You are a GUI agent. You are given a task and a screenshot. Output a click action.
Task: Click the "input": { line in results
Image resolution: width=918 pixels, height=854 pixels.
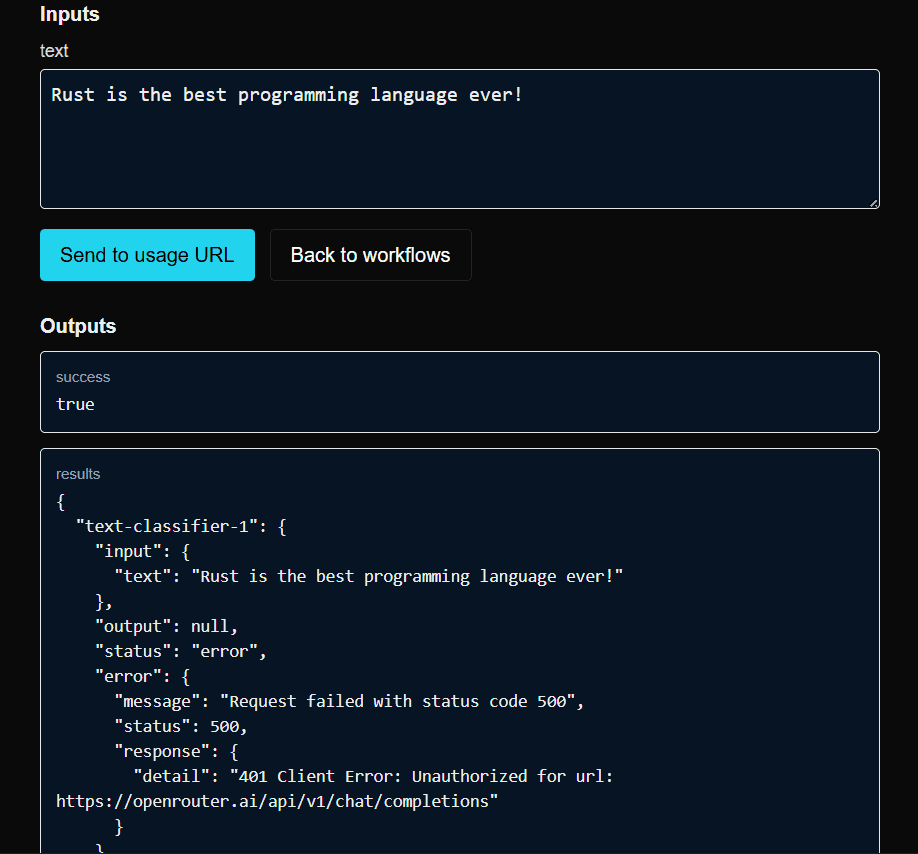click(142, 551)
